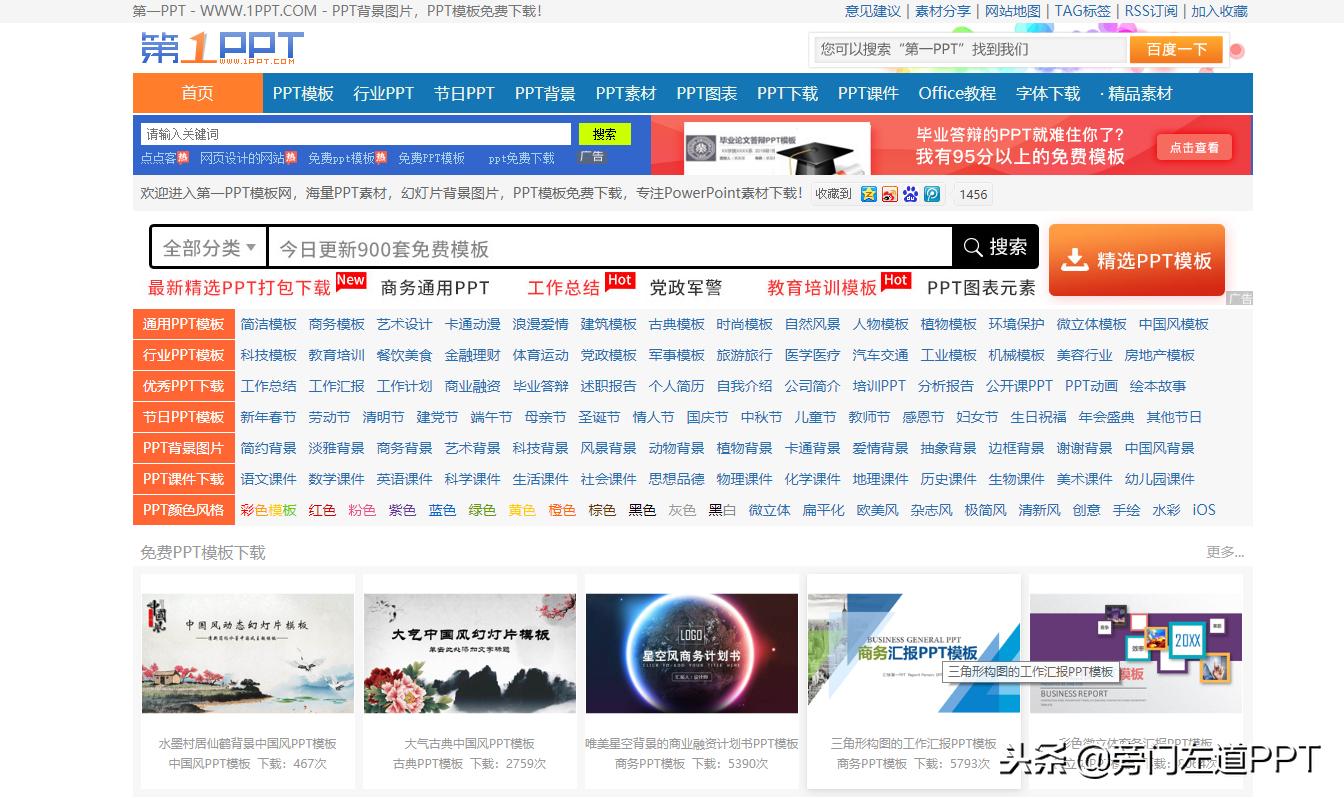This screenshot has height=799, width=1344.
Task: Click the New badge beside 最新精选PPT打包下载
Action: coord(350,280)
